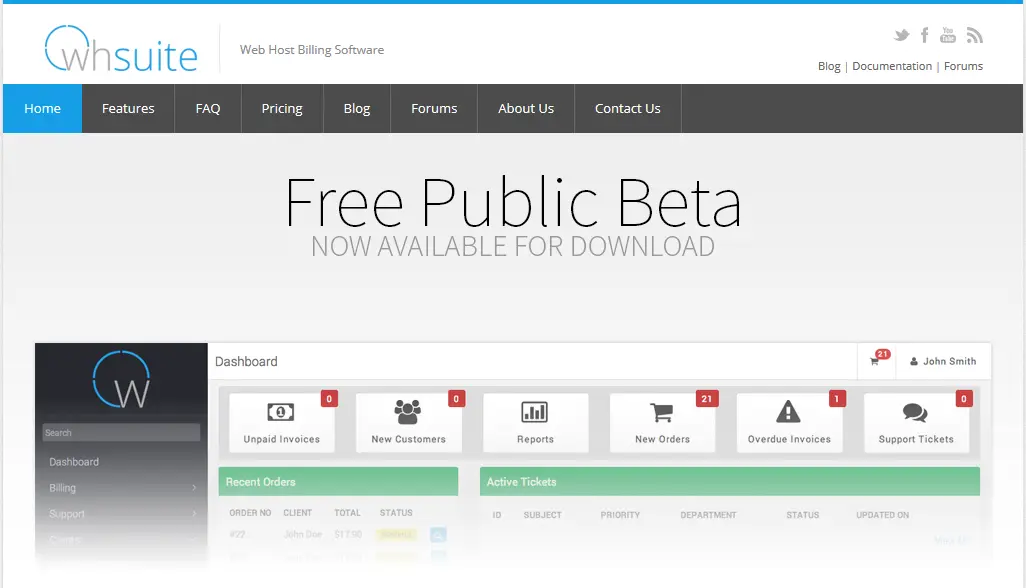This screenshot has width=1026, height=588.
Task: Open the Facebook social icon
Action: (925, 35)
